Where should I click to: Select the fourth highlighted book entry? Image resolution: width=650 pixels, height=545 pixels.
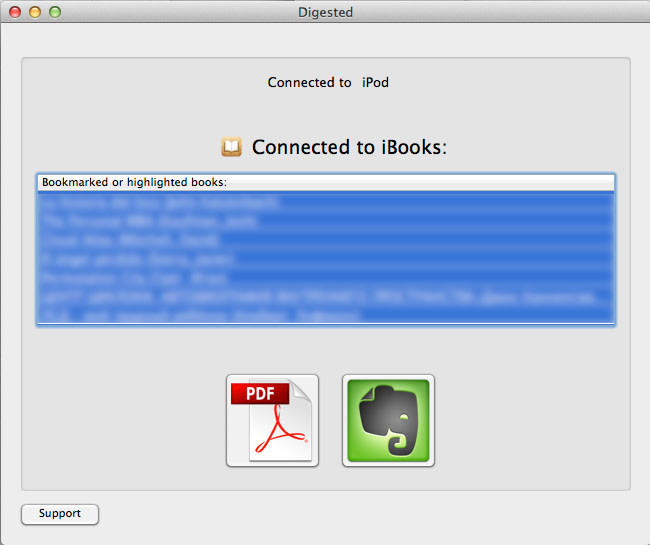326,259
